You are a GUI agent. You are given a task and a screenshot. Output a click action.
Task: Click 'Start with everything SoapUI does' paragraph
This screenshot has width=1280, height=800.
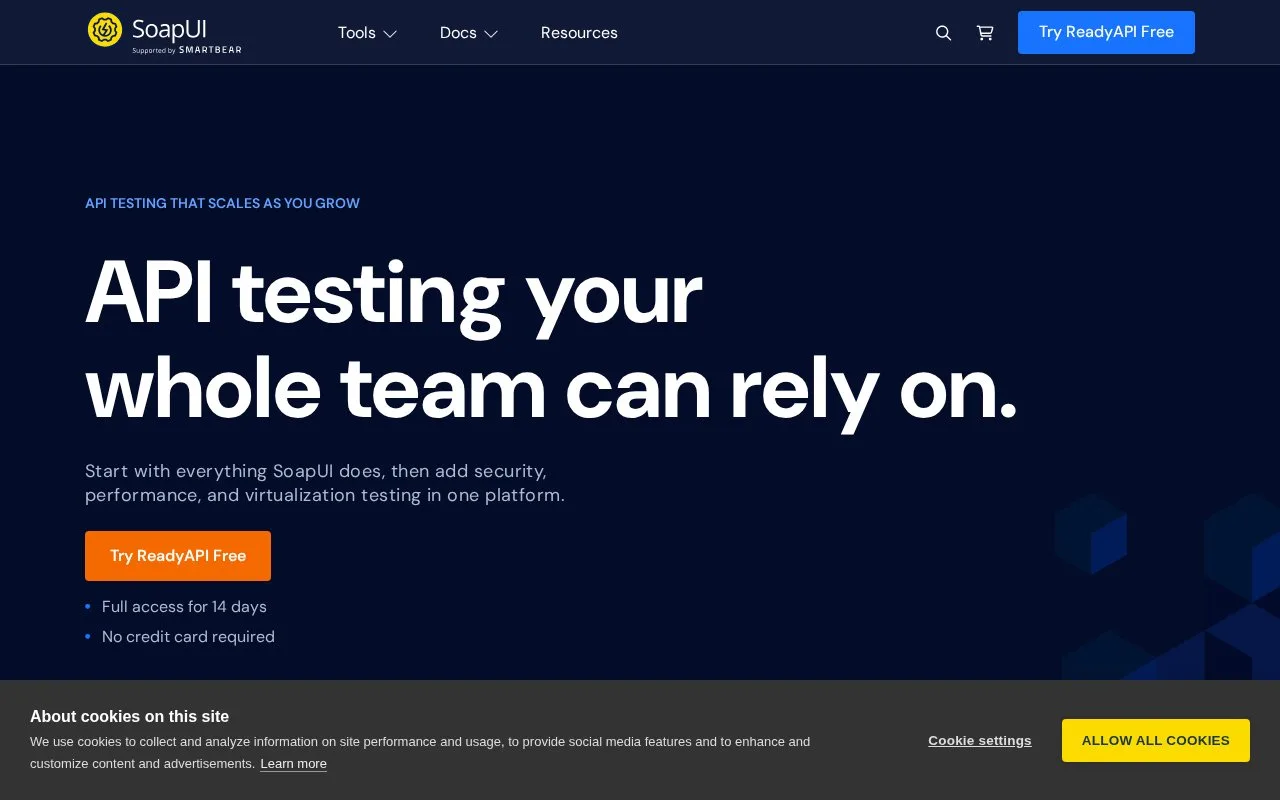pyautogui.click(x=325, y=483)
